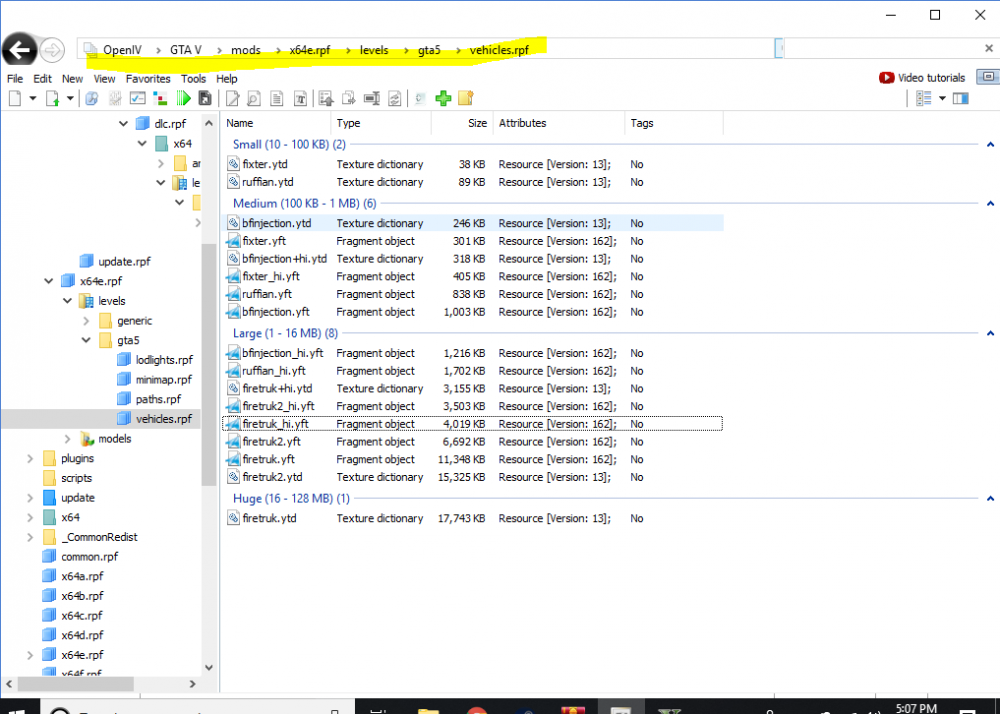Screen dimensions: 1000x714
Task: Click the green plus add icon
Action: [443, 98]
